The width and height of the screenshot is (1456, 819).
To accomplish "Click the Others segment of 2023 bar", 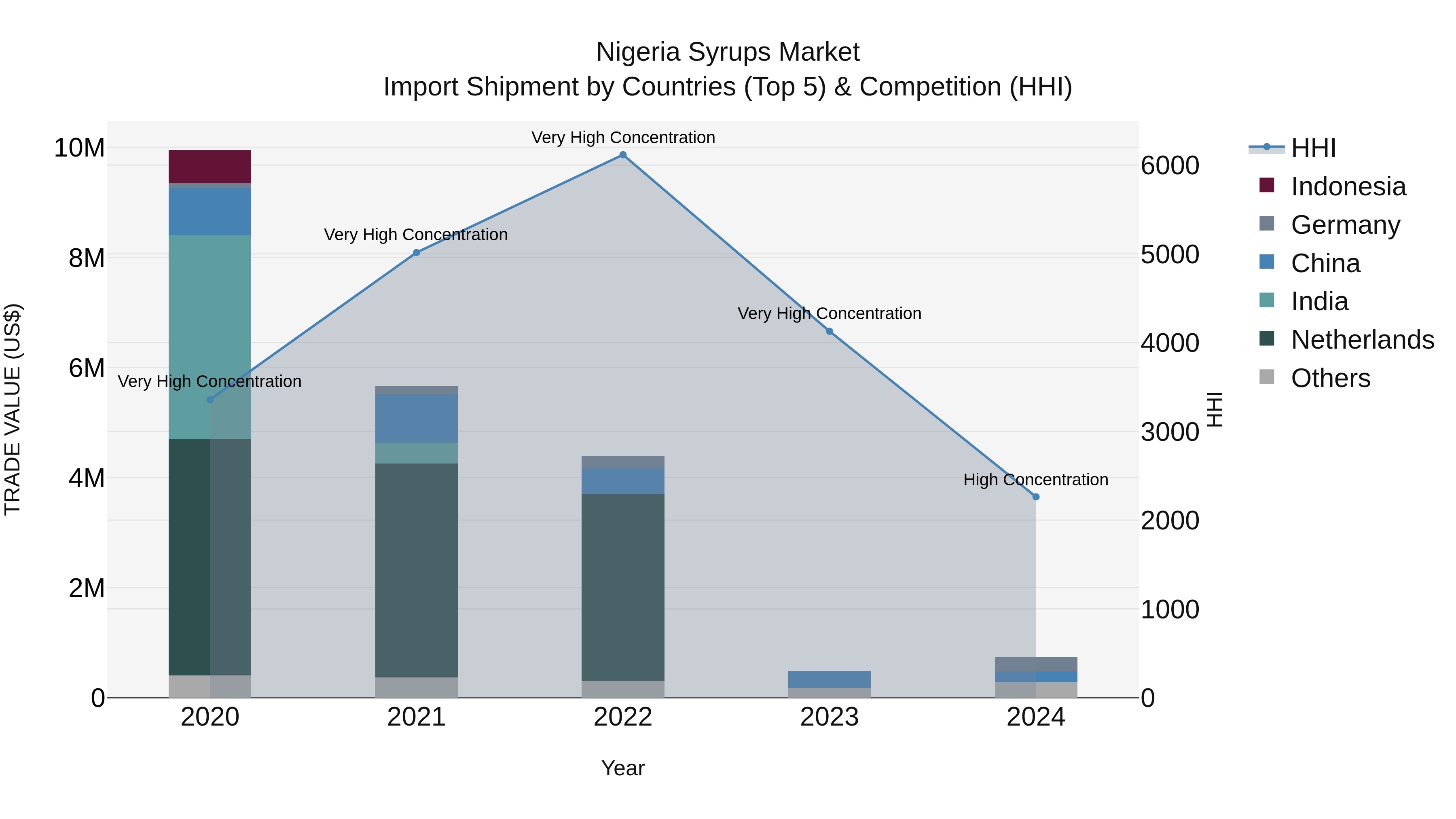I will point(829,692).
